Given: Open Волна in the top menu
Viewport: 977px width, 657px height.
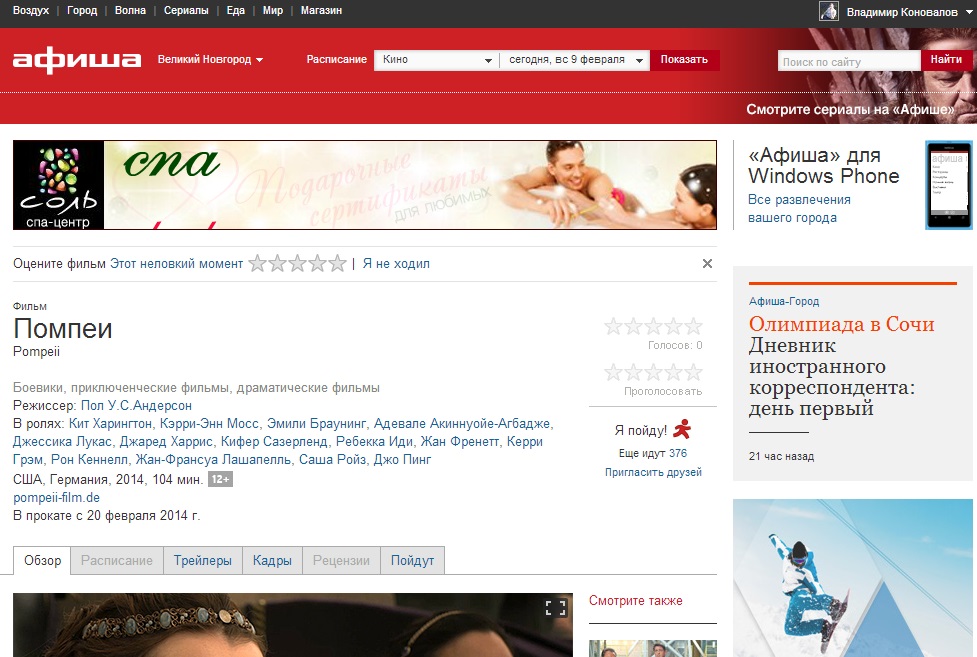Looking at the screenshot, I should [x=130, y=11].
